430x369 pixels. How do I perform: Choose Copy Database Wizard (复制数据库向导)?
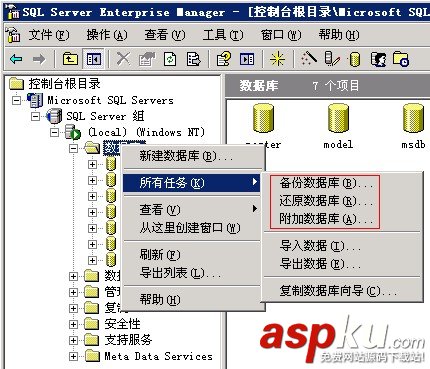coord(343,291)
